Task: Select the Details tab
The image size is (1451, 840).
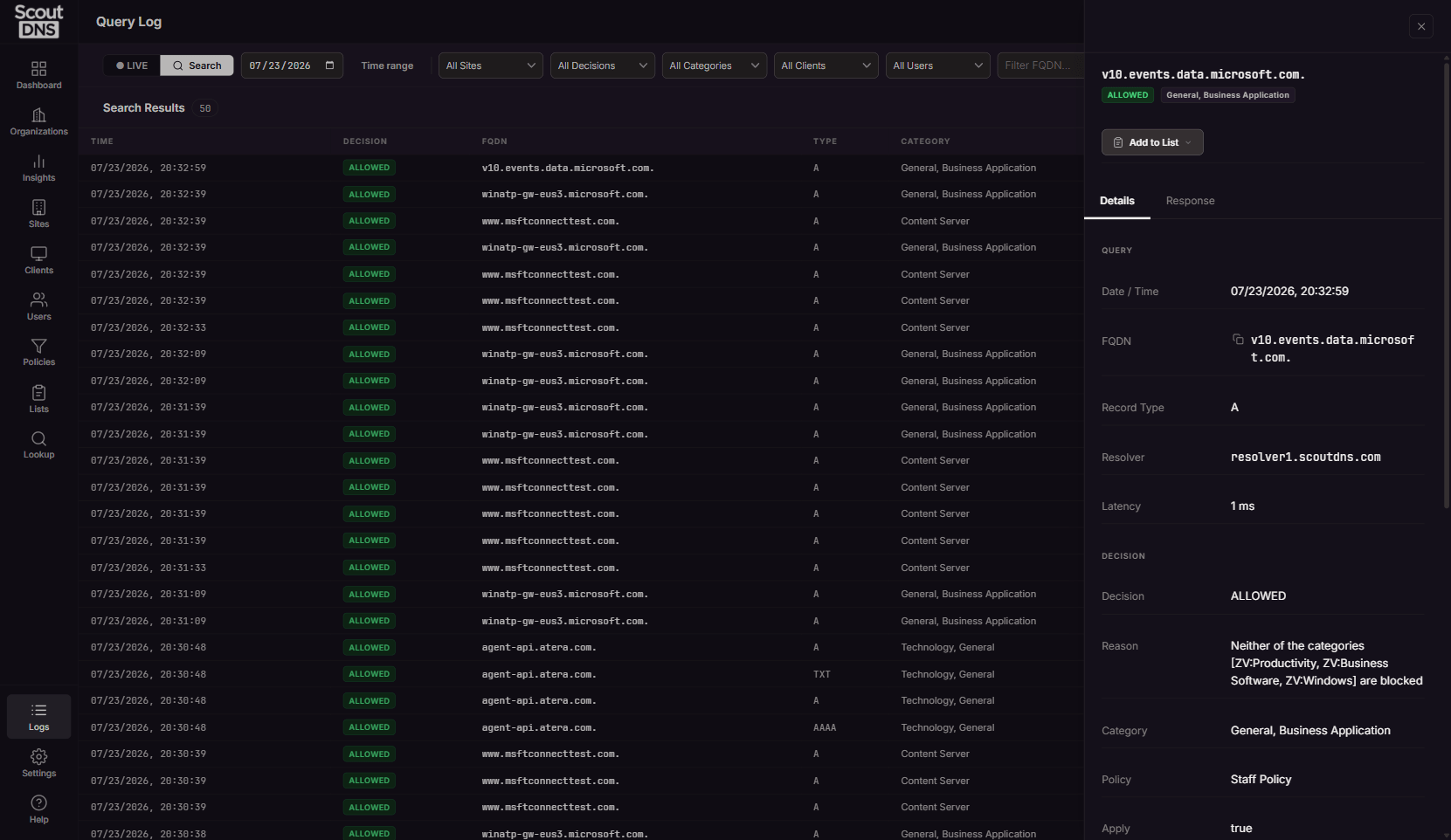Action: point(1117,201)
